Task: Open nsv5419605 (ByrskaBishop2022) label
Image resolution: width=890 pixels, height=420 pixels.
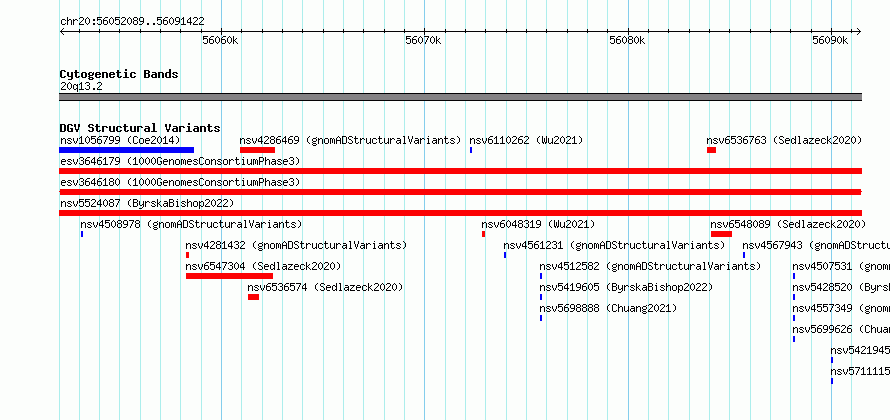Action: [x=626, y=287]
